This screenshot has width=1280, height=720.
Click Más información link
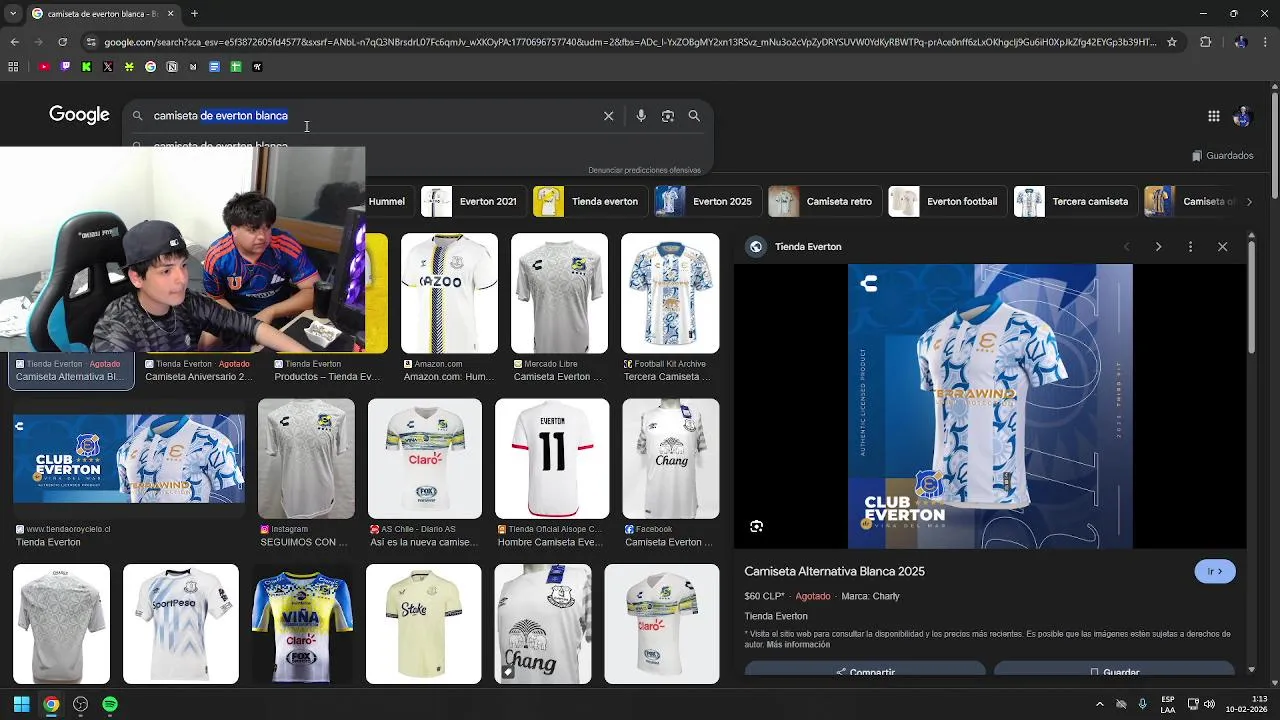coord(798,645)
